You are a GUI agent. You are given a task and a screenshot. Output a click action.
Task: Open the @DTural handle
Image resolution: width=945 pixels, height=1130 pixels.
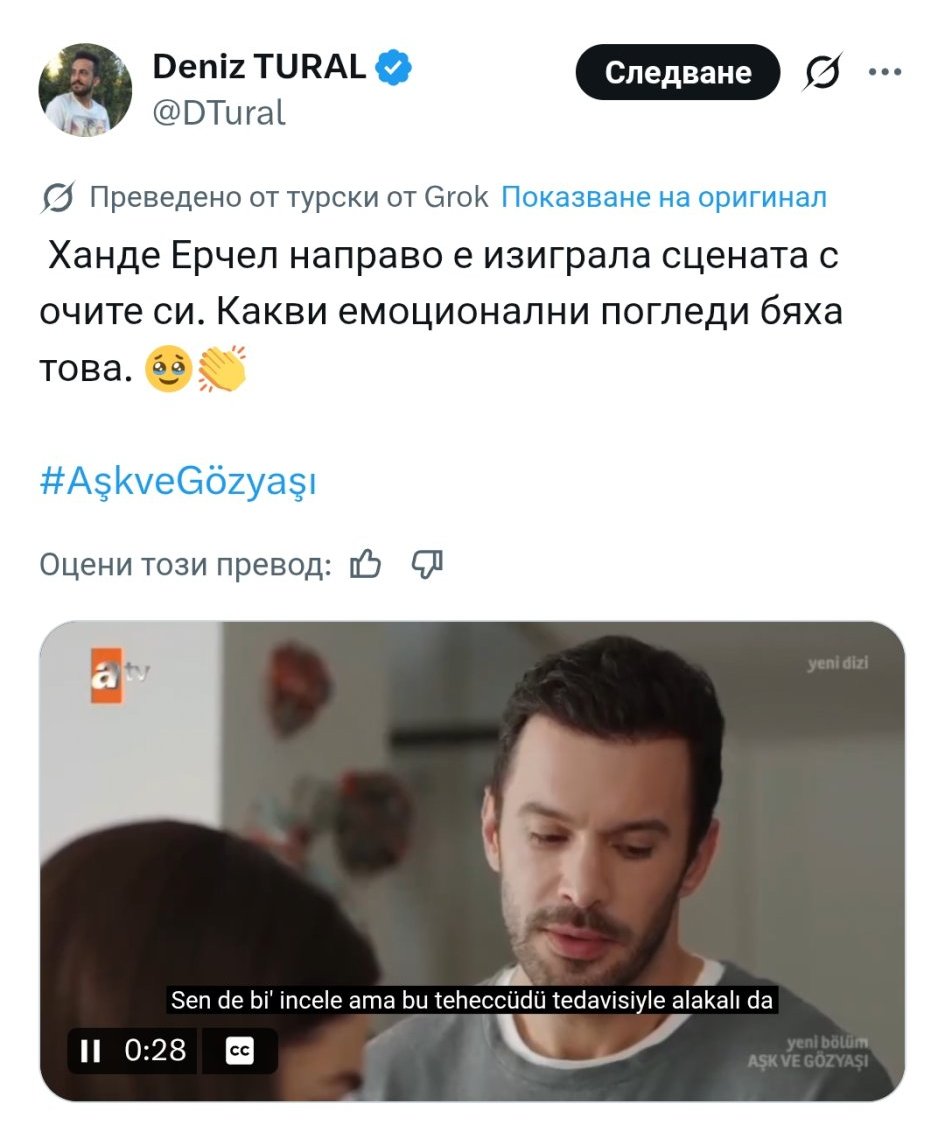coord(219,113)
